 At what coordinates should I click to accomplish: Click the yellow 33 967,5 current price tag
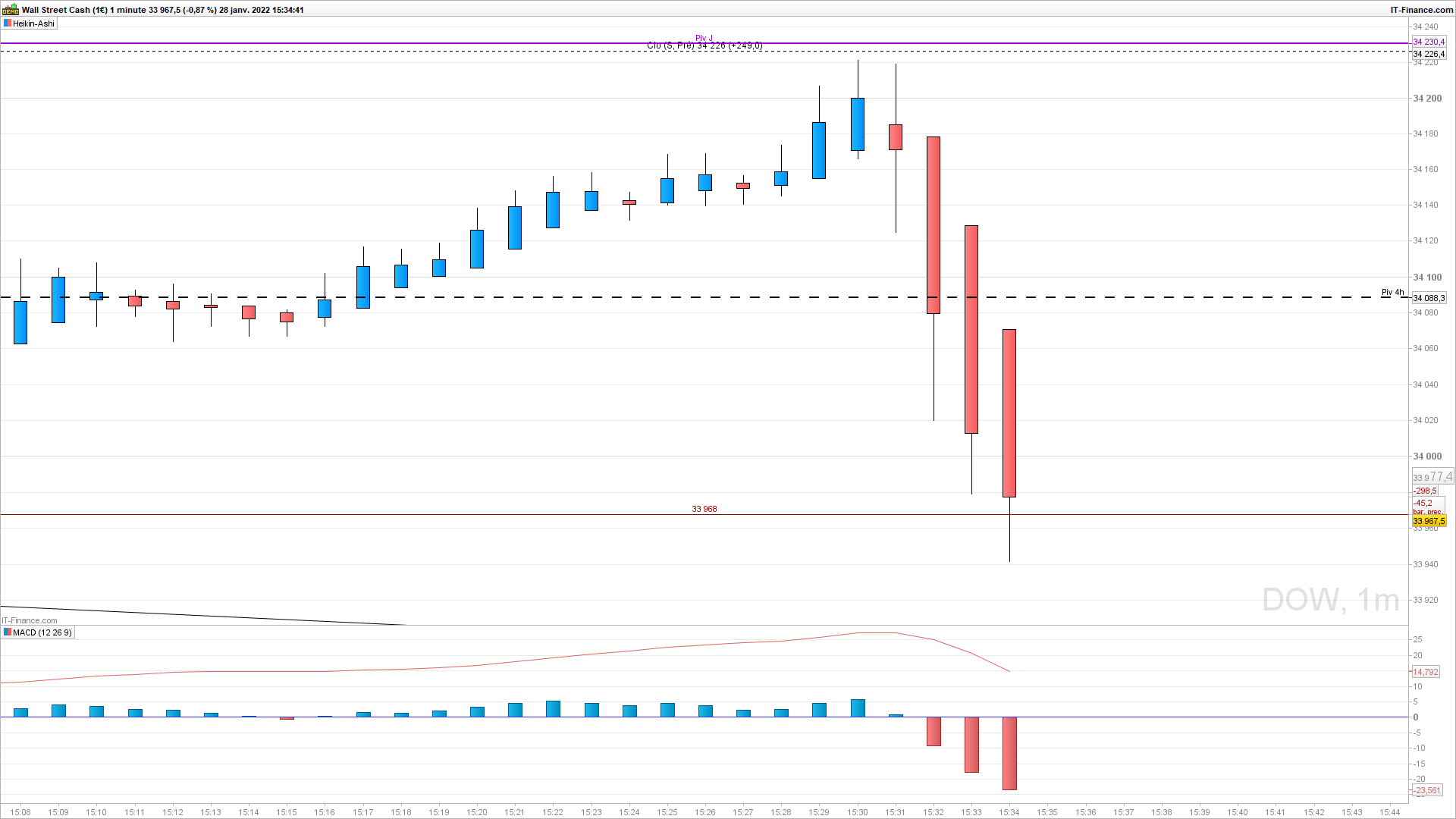pos(1429,521)
